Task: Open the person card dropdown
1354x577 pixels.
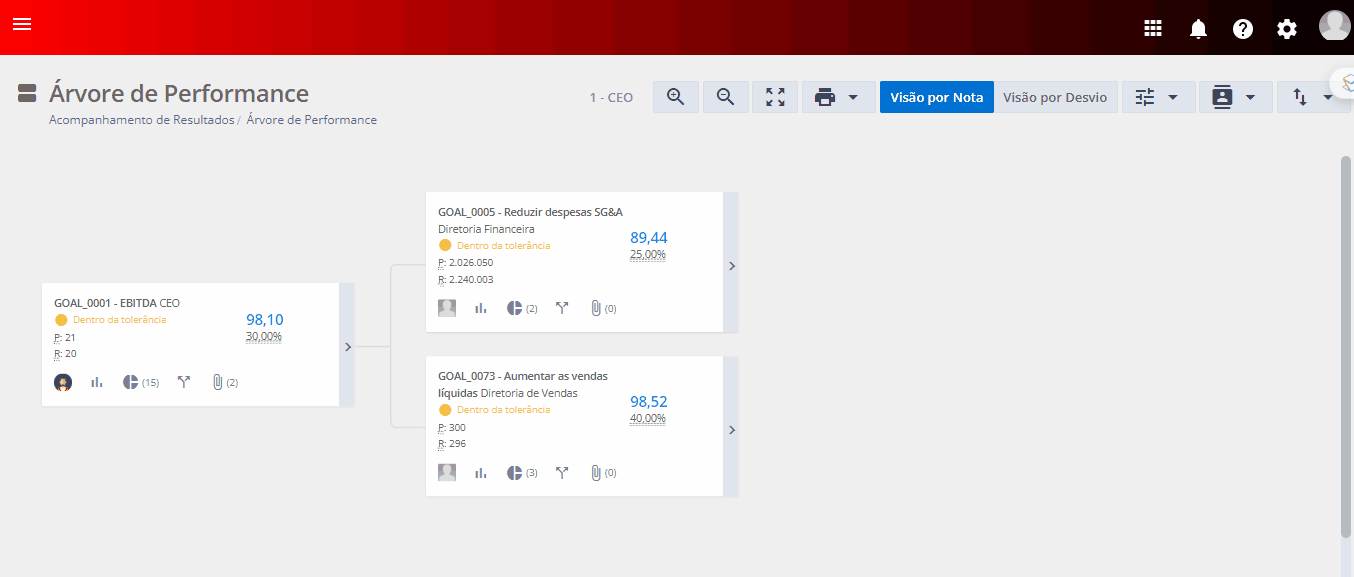Action: pos(1235,97)
